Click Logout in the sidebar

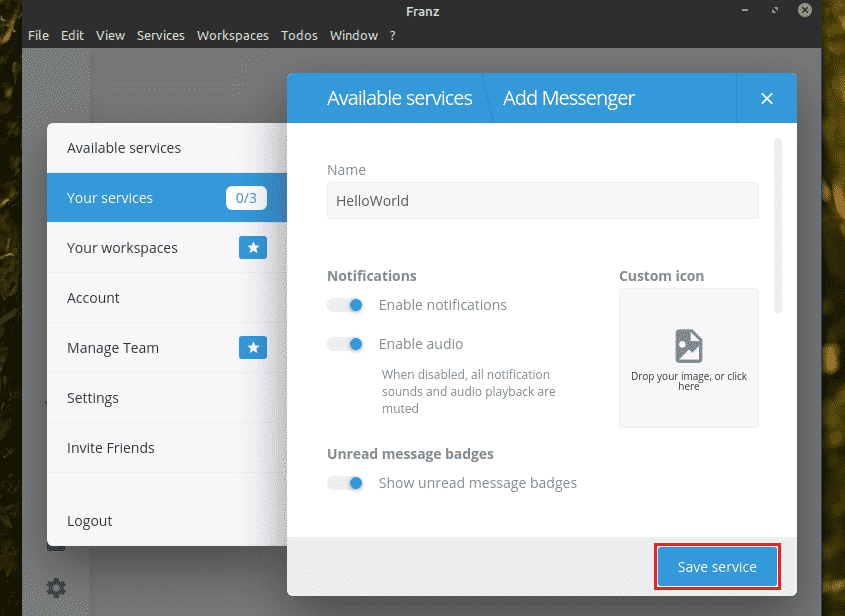pyautogui.click(x=90, y=521)
